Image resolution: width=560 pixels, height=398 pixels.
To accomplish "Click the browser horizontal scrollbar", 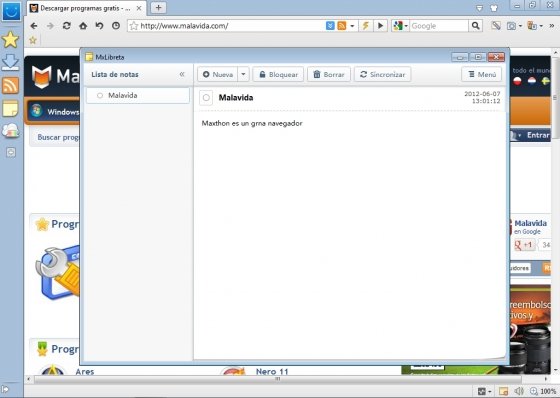I will click(278, 379).
